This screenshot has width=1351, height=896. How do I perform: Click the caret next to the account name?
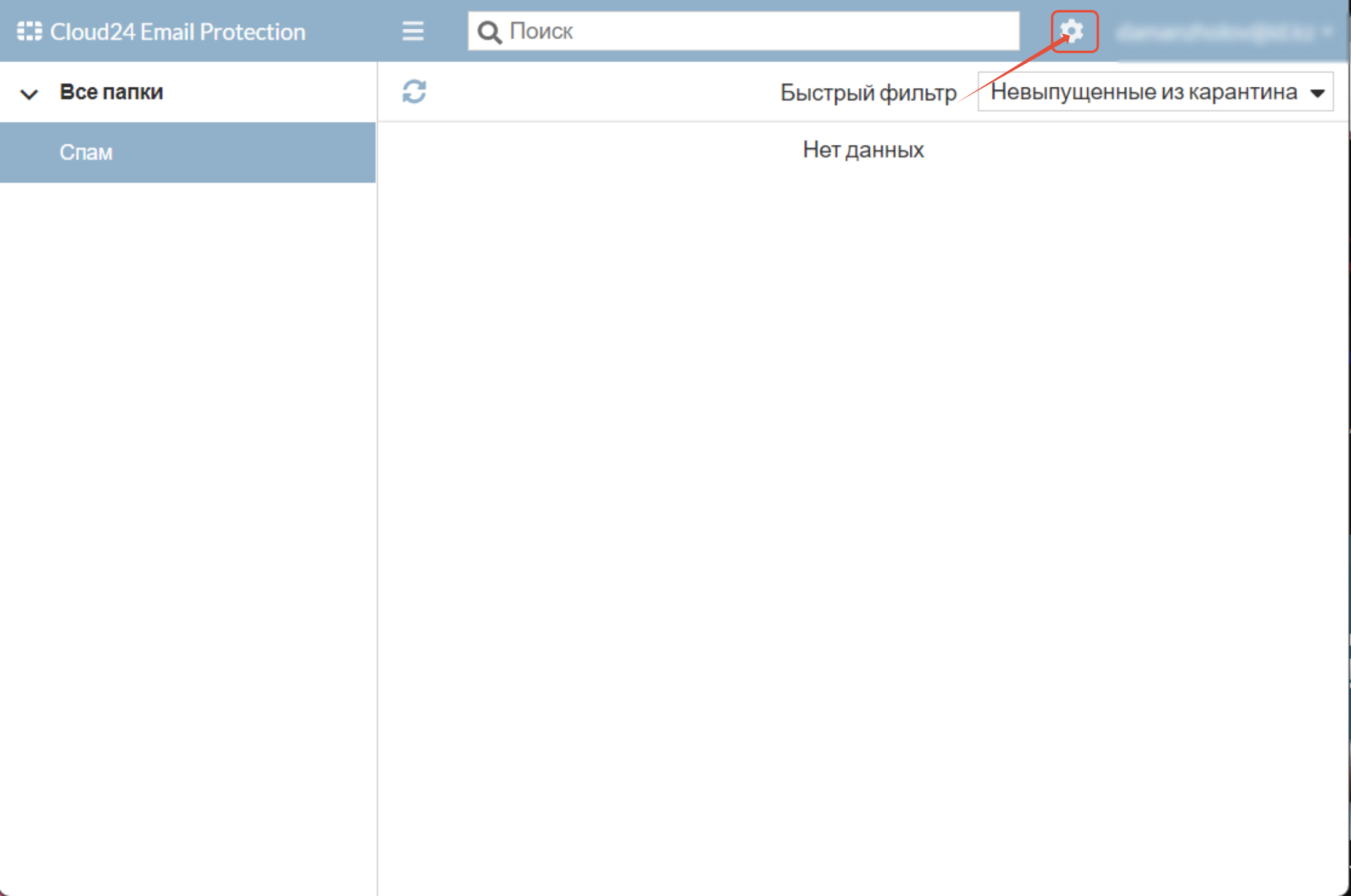1327,32
